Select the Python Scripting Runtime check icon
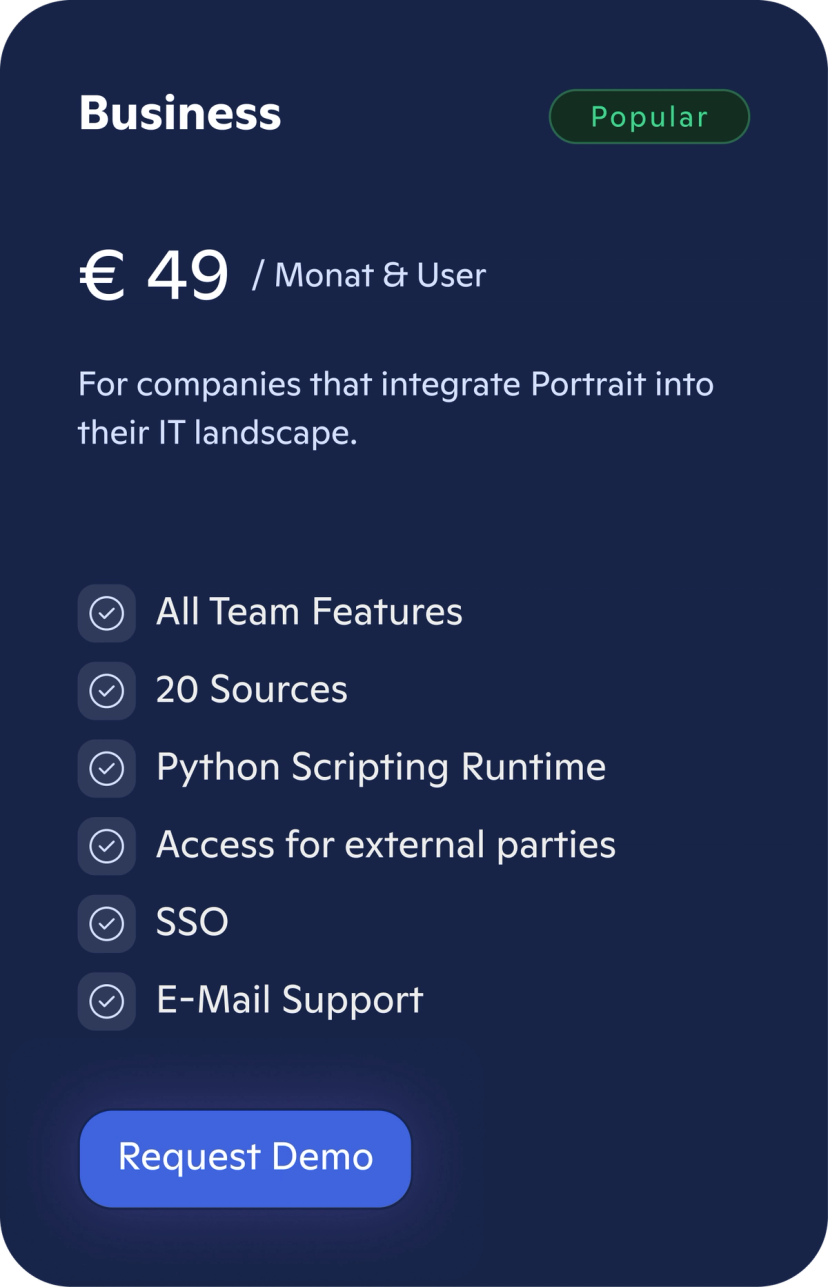Image resolution: width=828 pixels, height=1287 pixels. 107,768
